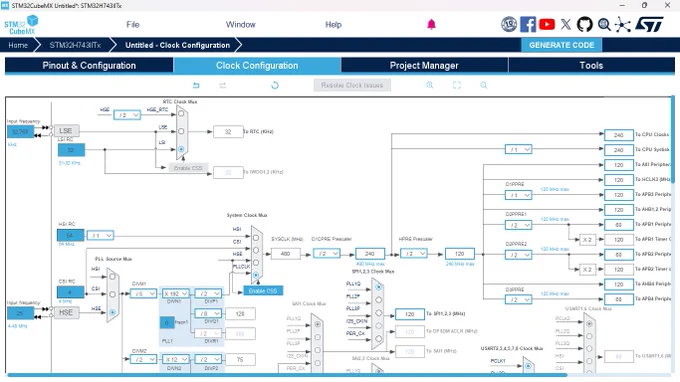This screenshot has height=382, width=680.
Task: Select PLL2P in SPI1,2,3 Clock Mux
Action: [x=379, y=300]
